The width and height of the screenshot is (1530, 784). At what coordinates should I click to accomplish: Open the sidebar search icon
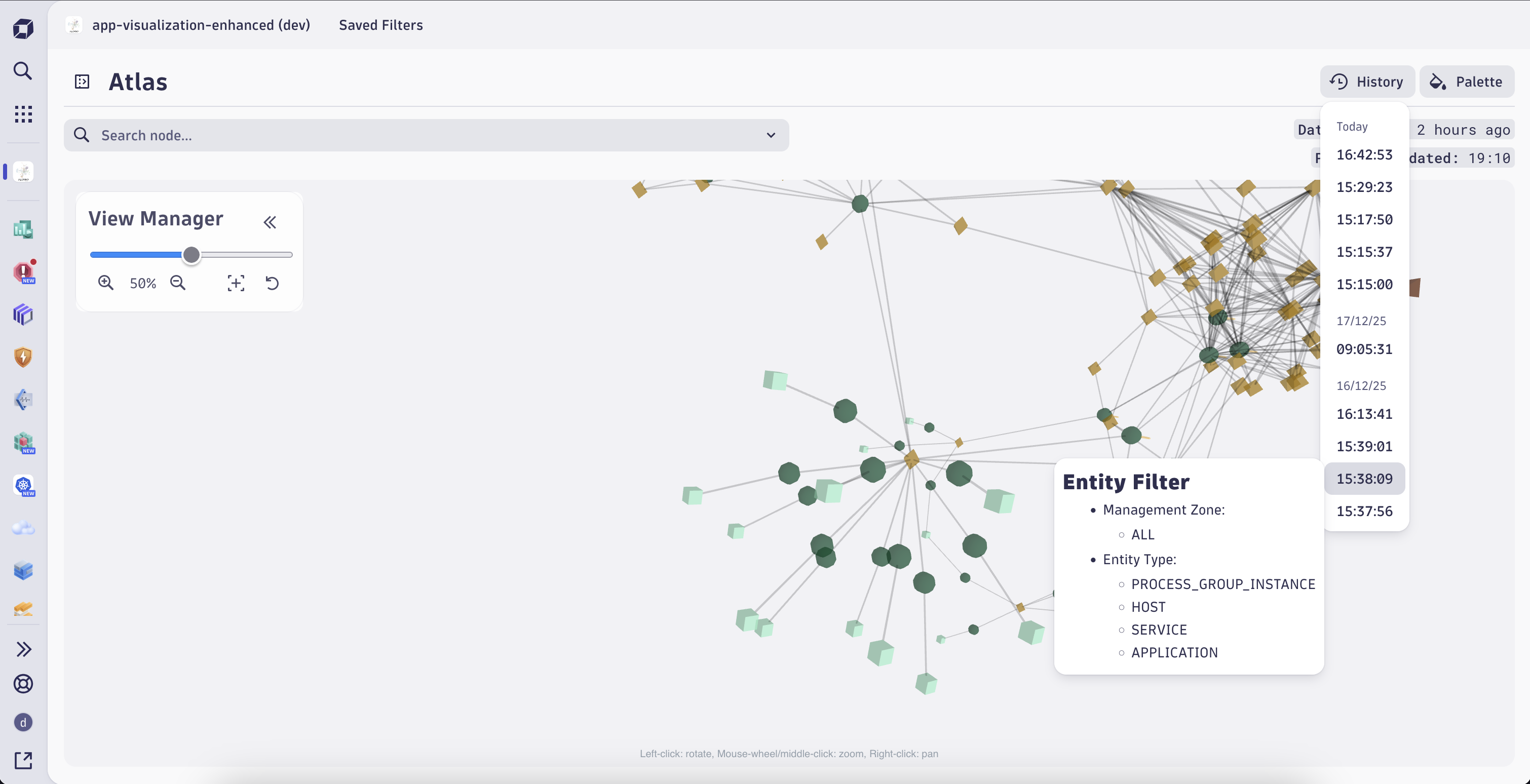coord(23,71)
